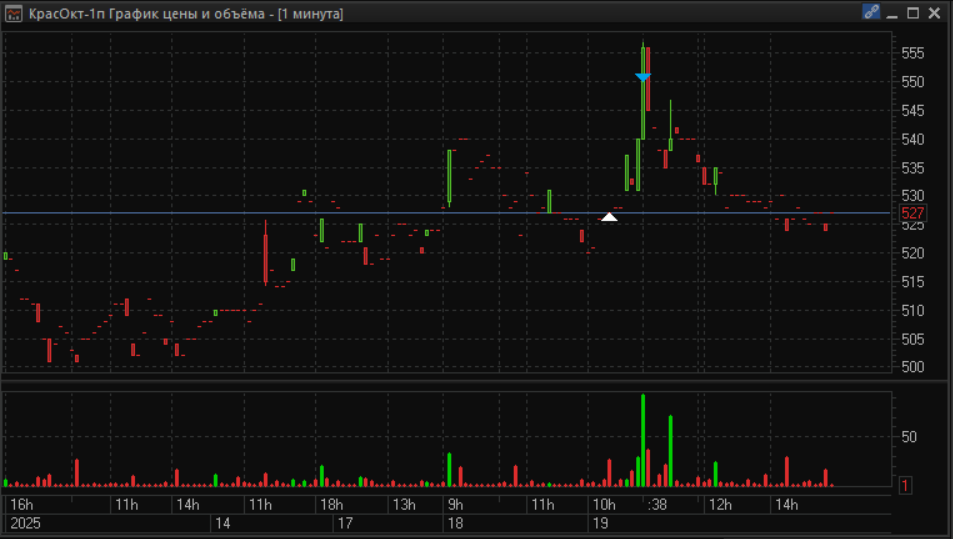Click the 530 price axis label
The image size is (953, 539).
912,196
